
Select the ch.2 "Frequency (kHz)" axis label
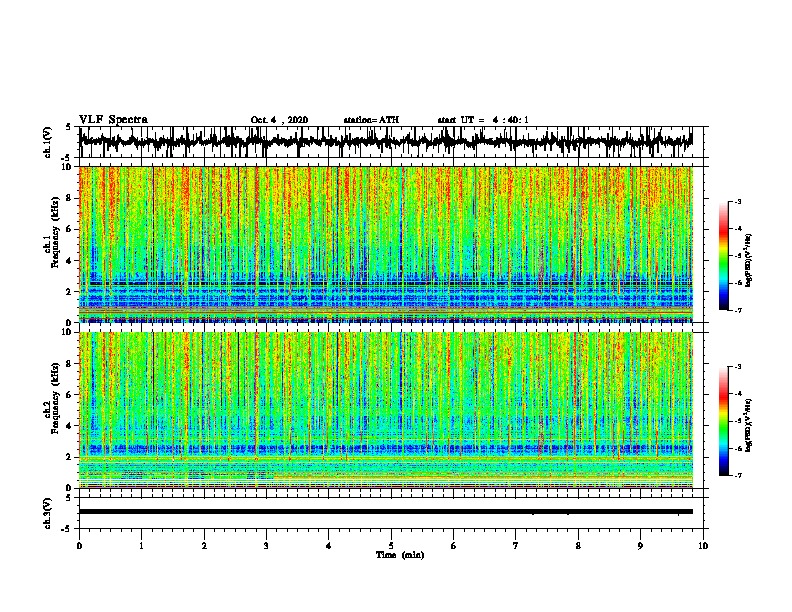click(54, 398)
